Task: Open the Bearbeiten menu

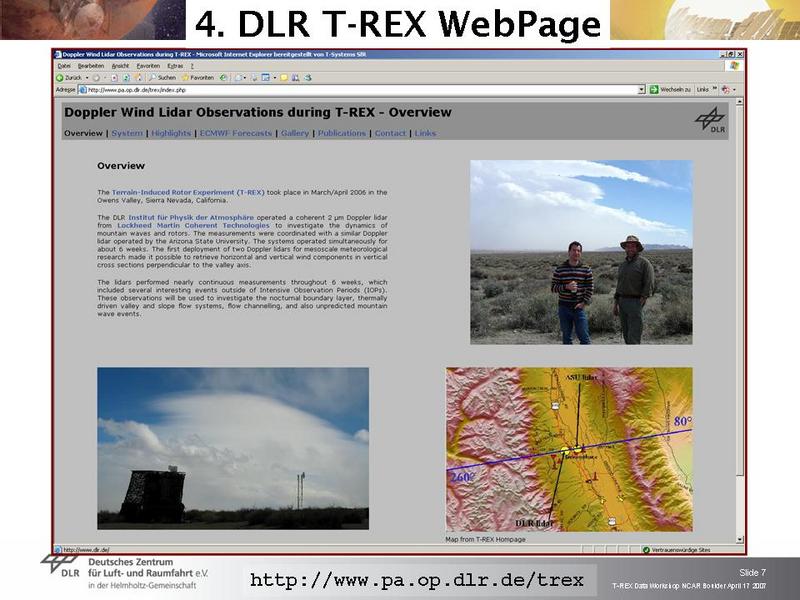Action: point(91,66)
